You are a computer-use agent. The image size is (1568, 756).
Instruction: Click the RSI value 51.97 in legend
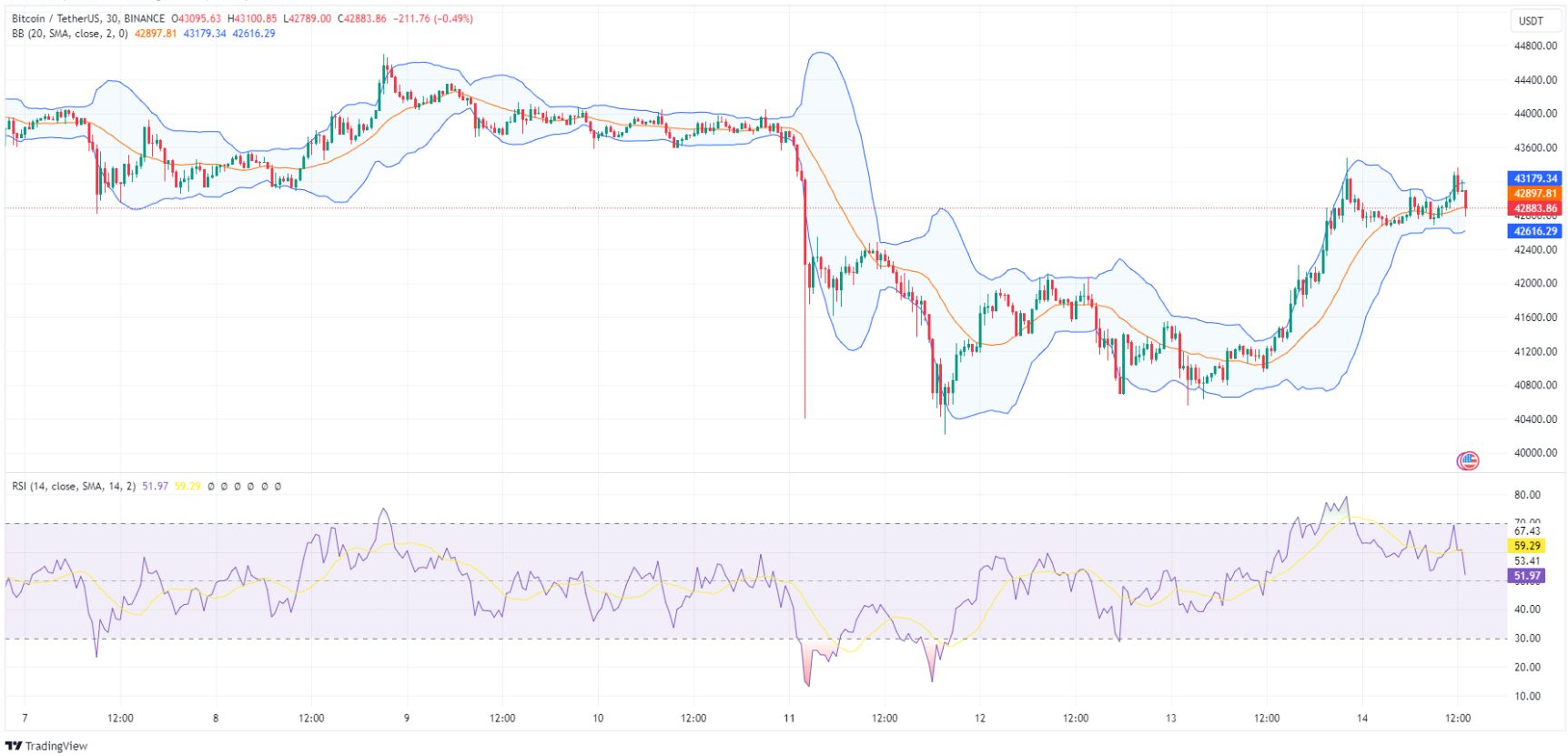point(155,487)
